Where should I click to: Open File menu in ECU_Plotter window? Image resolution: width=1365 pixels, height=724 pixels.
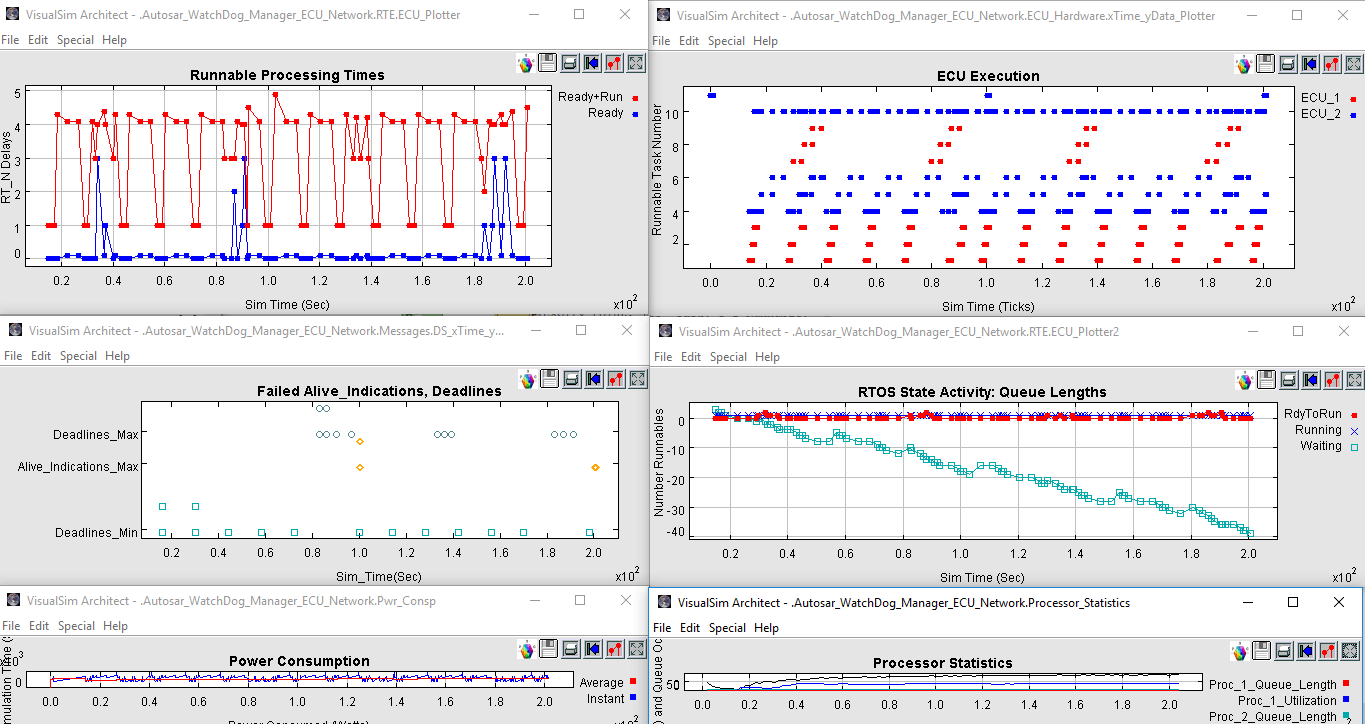tap(10, 40)
